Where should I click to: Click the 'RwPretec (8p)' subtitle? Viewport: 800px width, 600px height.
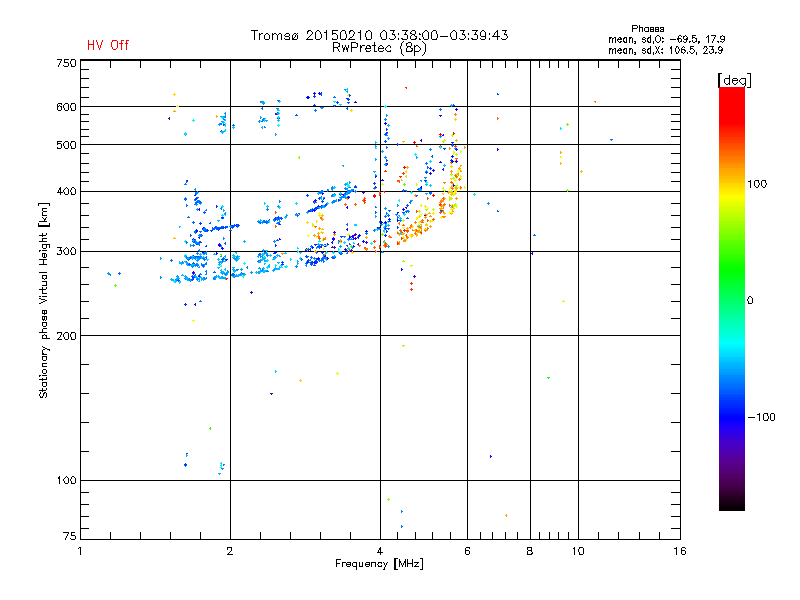[379, 48]
